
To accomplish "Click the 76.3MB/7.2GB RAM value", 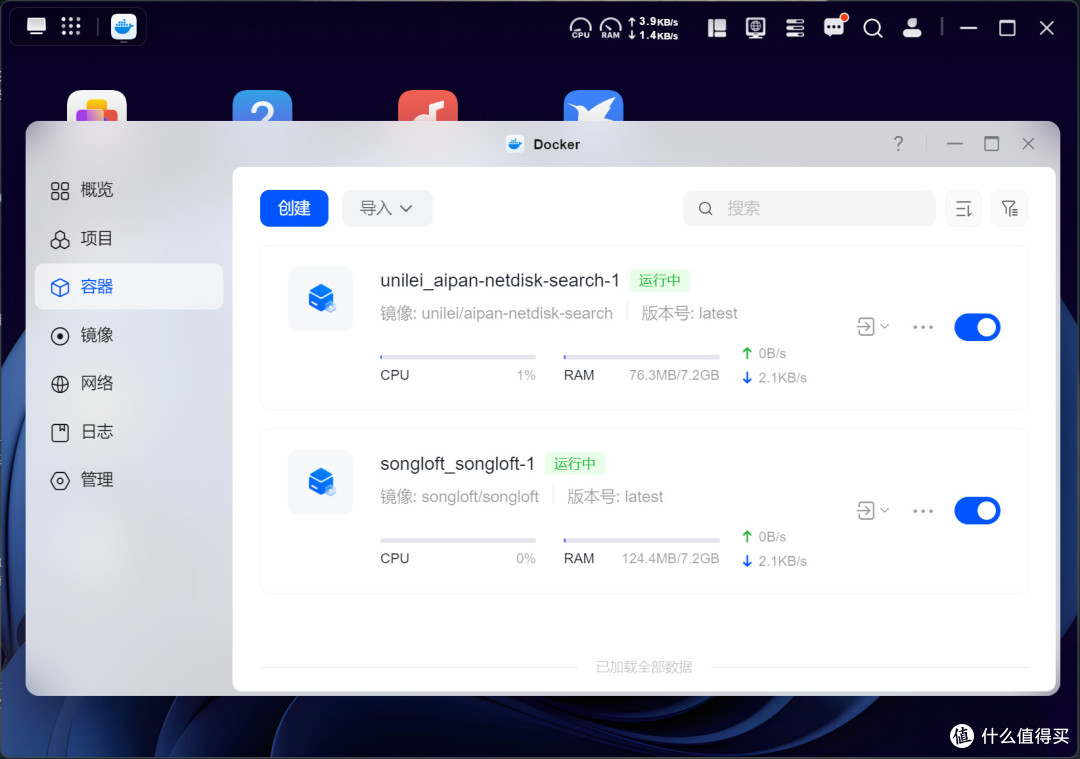I will click(674, 375).
